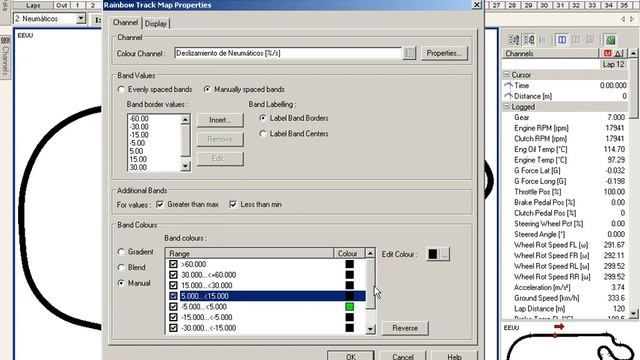The height and width of the screenshot is (360, 640).
Task: Toggle checkbox for -15.000...<-5.000 band
Action: (x=173, y=317)
